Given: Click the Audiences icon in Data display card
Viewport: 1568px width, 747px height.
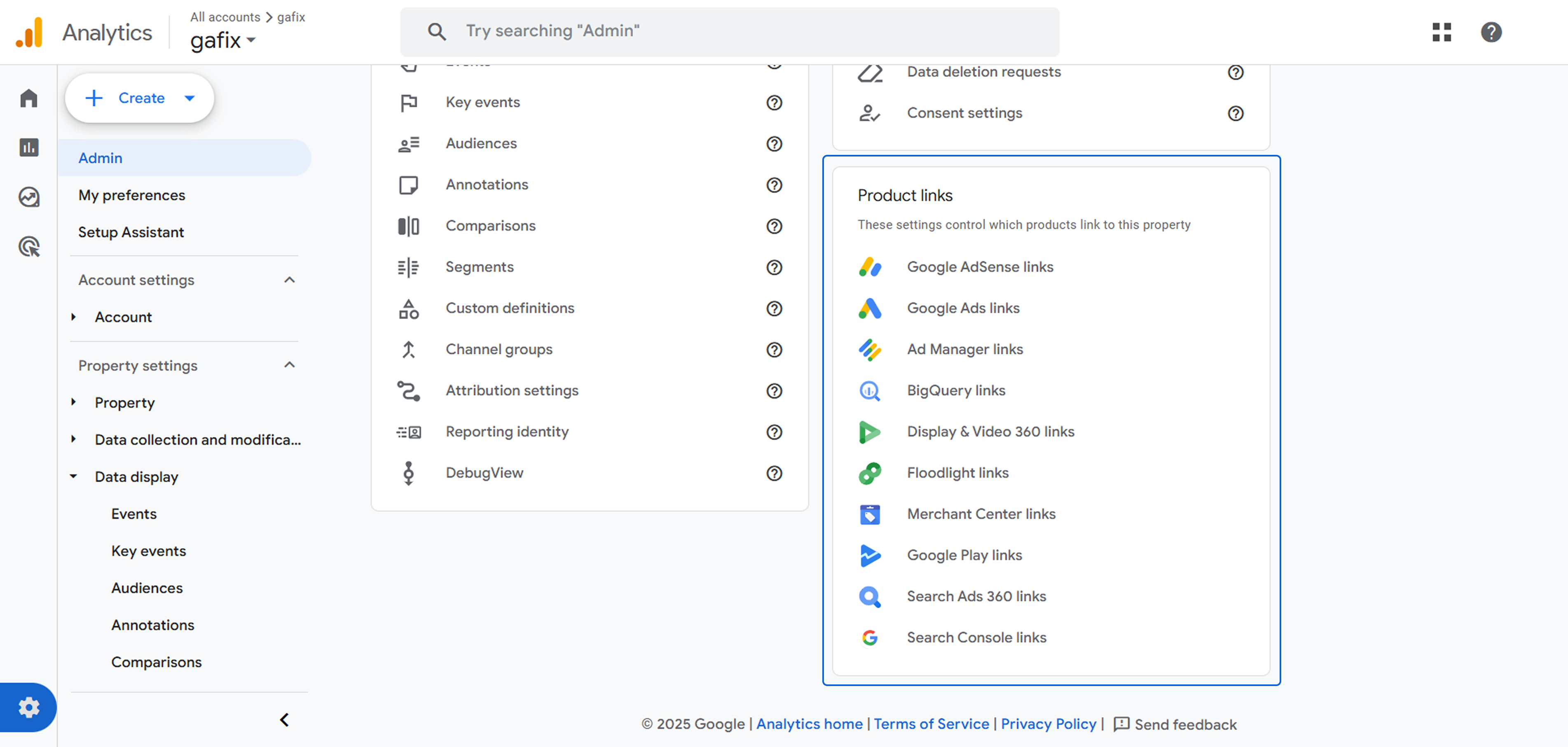Looking at the screenshot, I should point(408,144).
